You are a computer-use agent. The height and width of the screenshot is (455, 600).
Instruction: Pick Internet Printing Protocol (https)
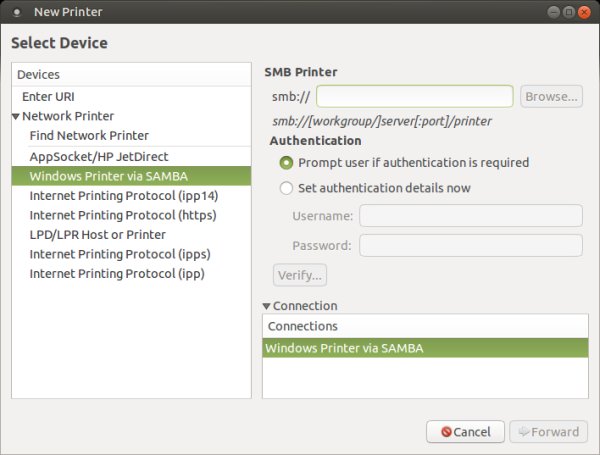coord(131,215)
